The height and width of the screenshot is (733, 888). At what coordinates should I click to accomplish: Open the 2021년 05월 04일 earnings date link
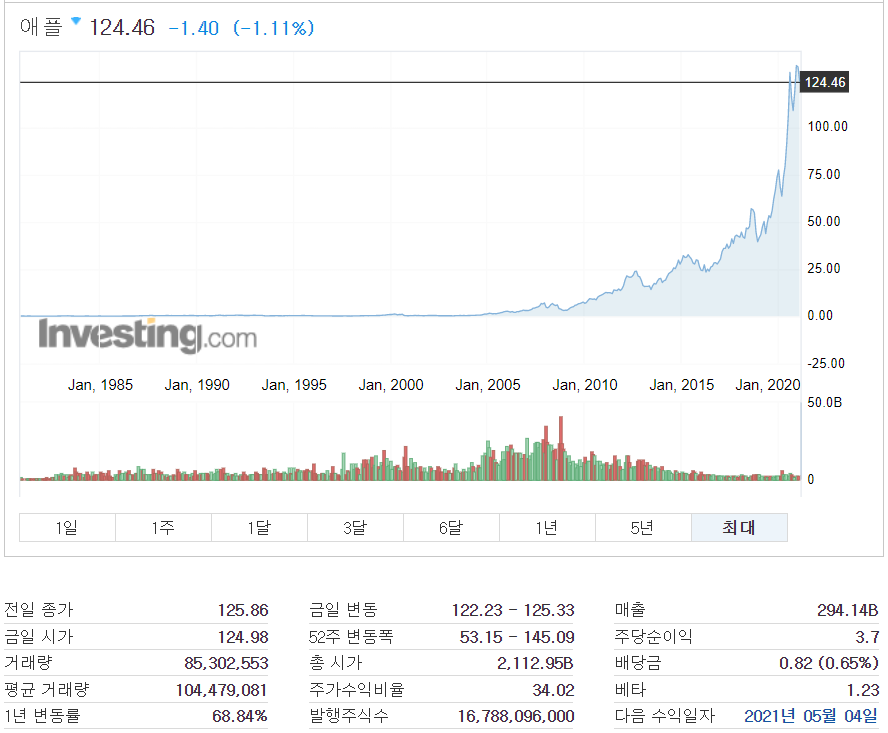click(810, 716)
